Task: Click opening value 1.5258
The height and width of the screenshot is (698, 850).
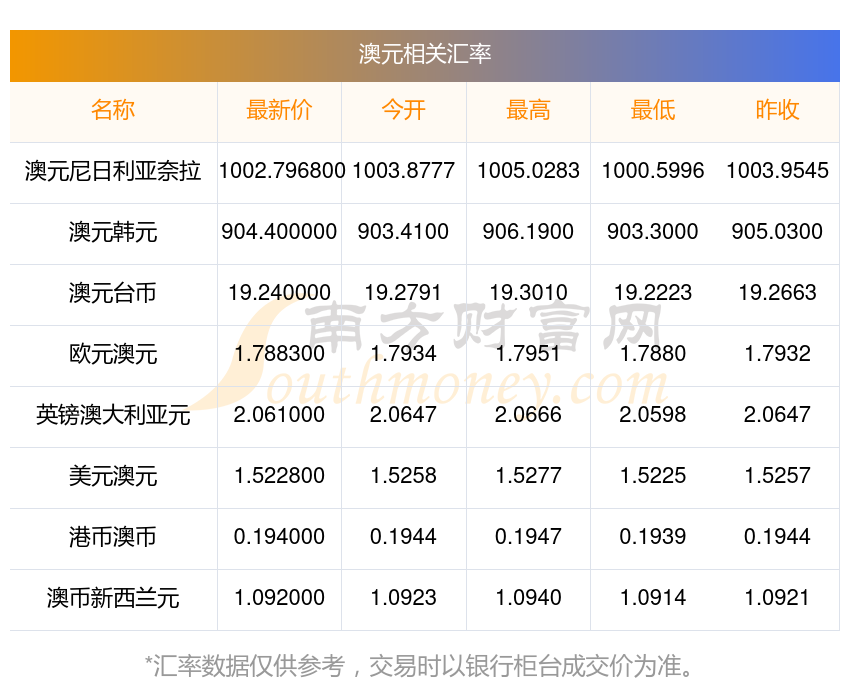Action: click(x=403, y=476)
